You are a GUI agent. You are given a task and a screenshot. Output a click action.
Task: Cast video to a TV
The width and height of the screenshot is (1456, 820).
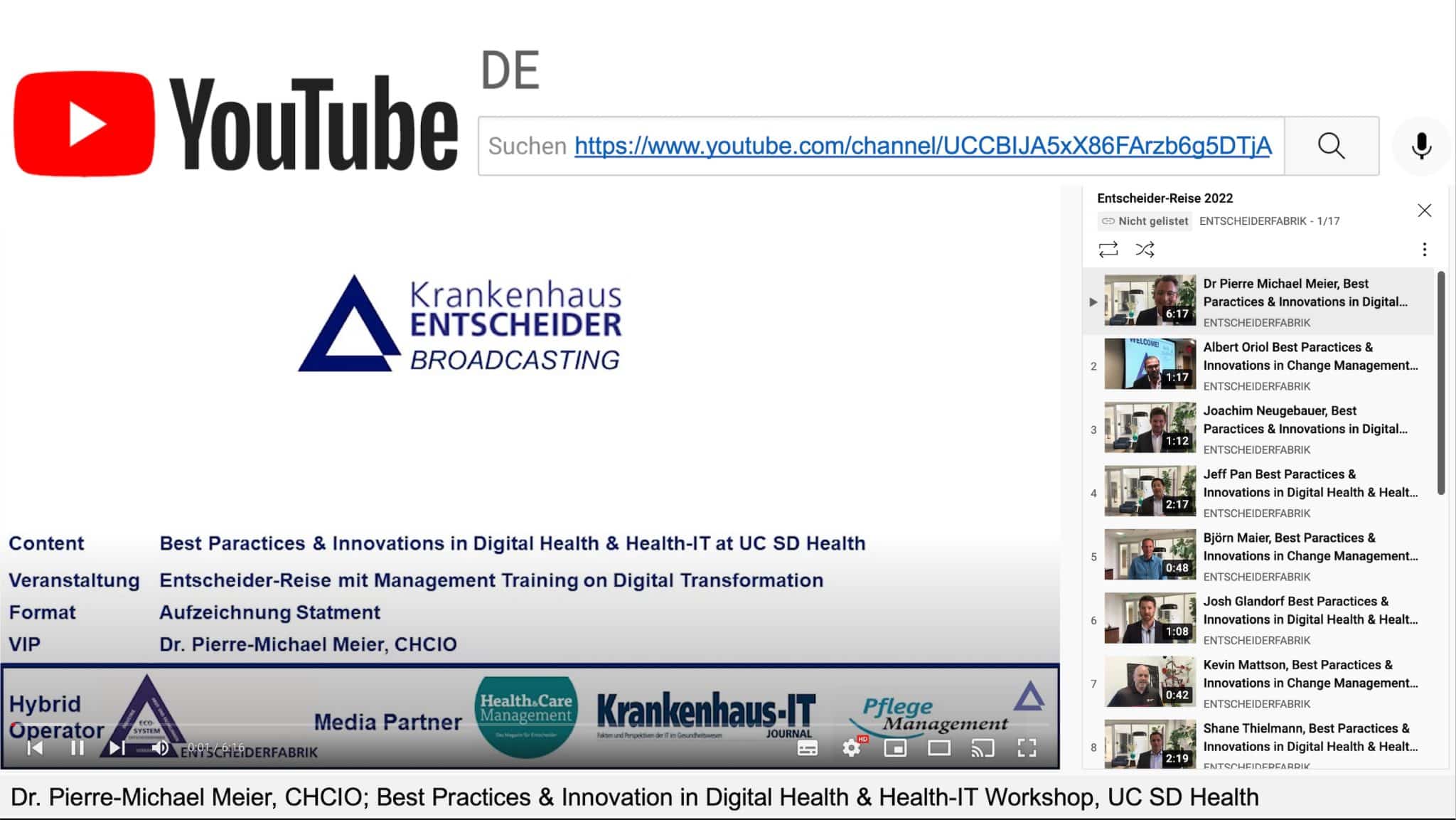(983, 747)
